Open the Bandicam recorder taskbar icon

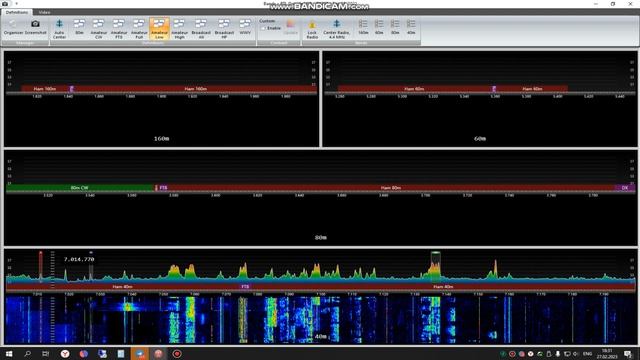coord(177,353)
